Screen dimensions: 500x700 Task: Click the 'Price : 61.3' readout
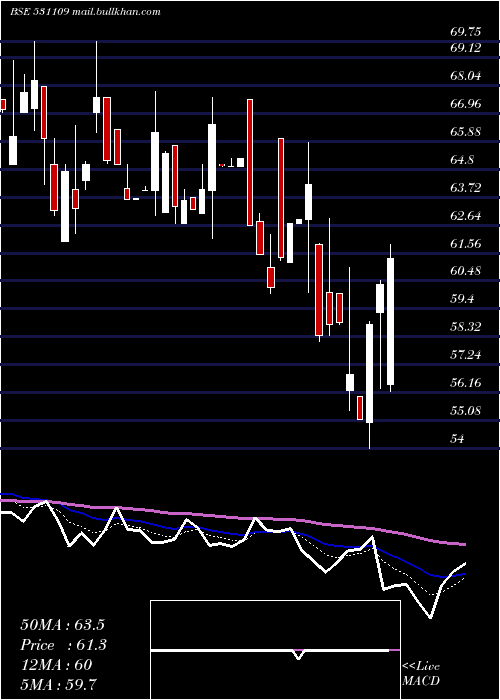pos(63,645)
